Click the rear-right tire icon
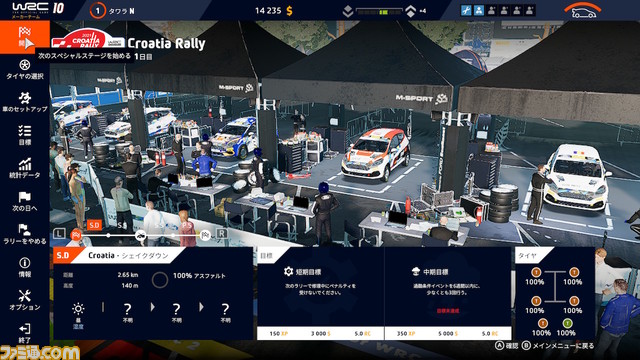This screenshot has height=360, width=640. click(574, 301)
